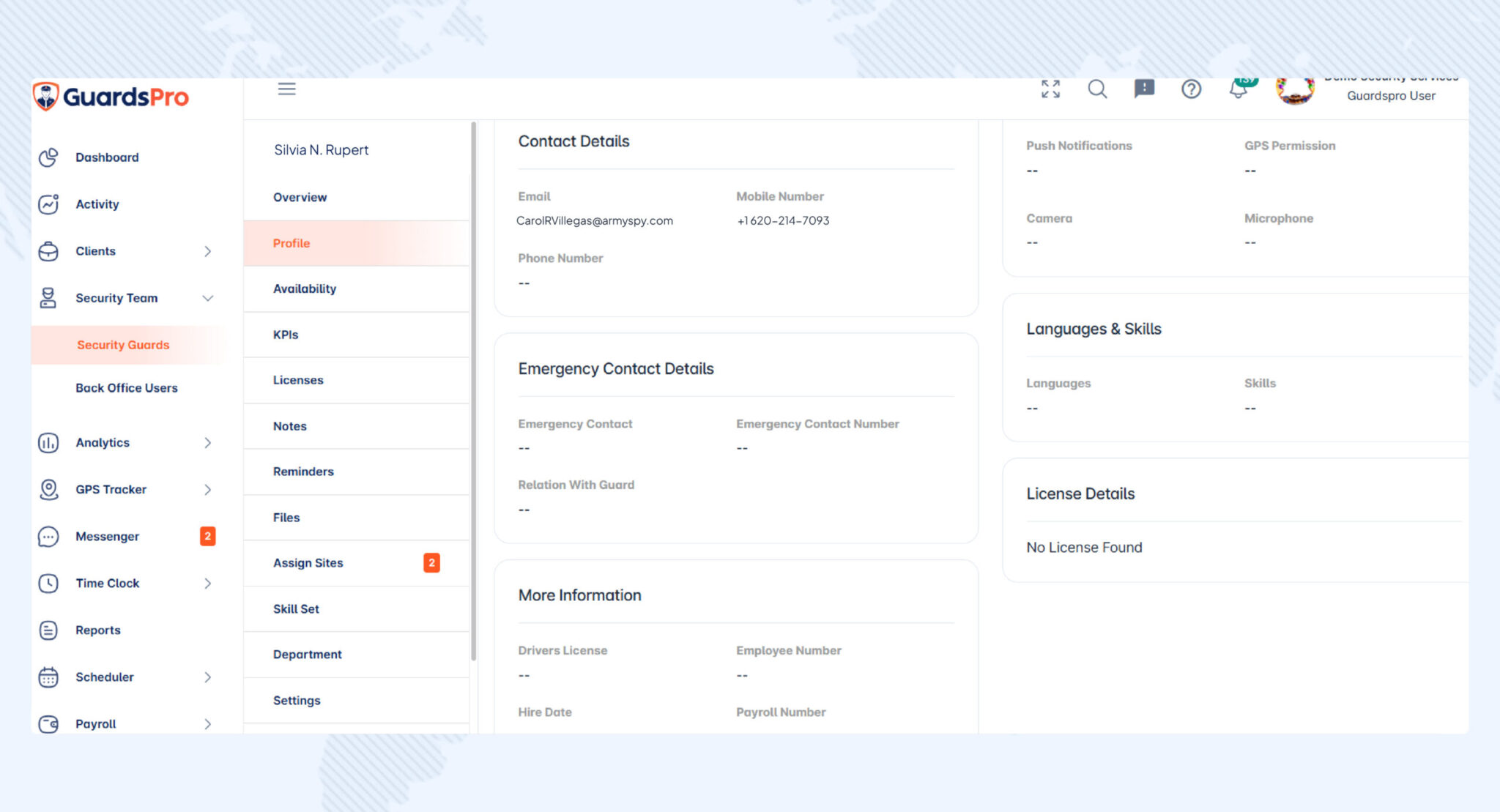
Task: Click the Guardspro User account name
Action: coord(1391,96)
